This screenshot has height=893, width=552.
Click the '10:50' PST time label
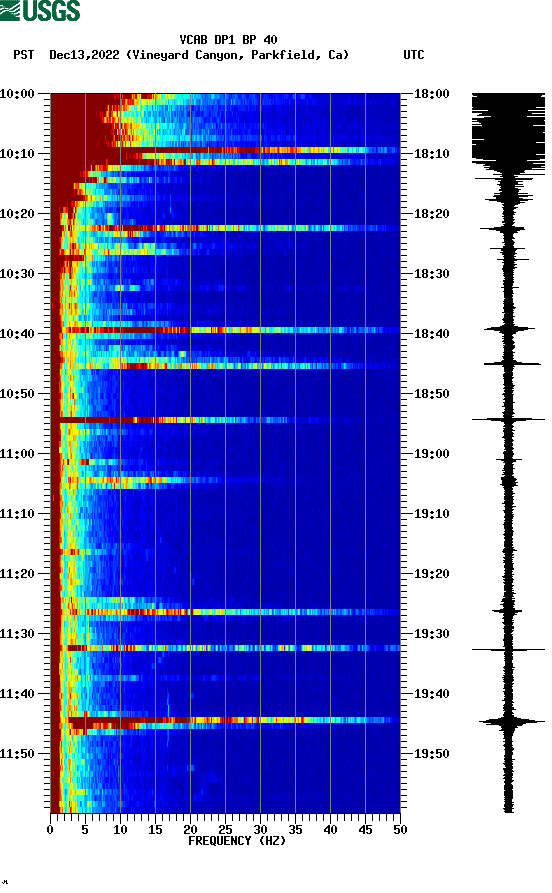pyautogui.click(x=17, y=394)
